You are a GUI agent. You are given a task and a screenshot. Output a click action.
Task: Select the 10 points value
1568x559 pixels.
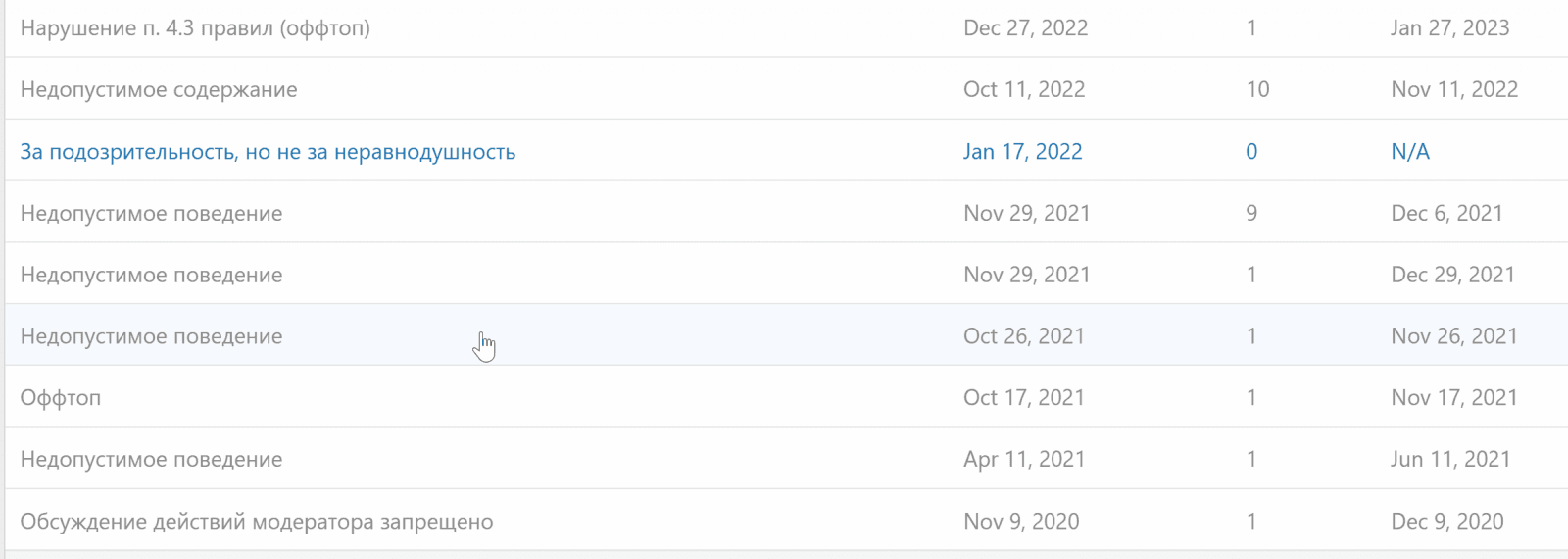click(x=1257, y=90)
